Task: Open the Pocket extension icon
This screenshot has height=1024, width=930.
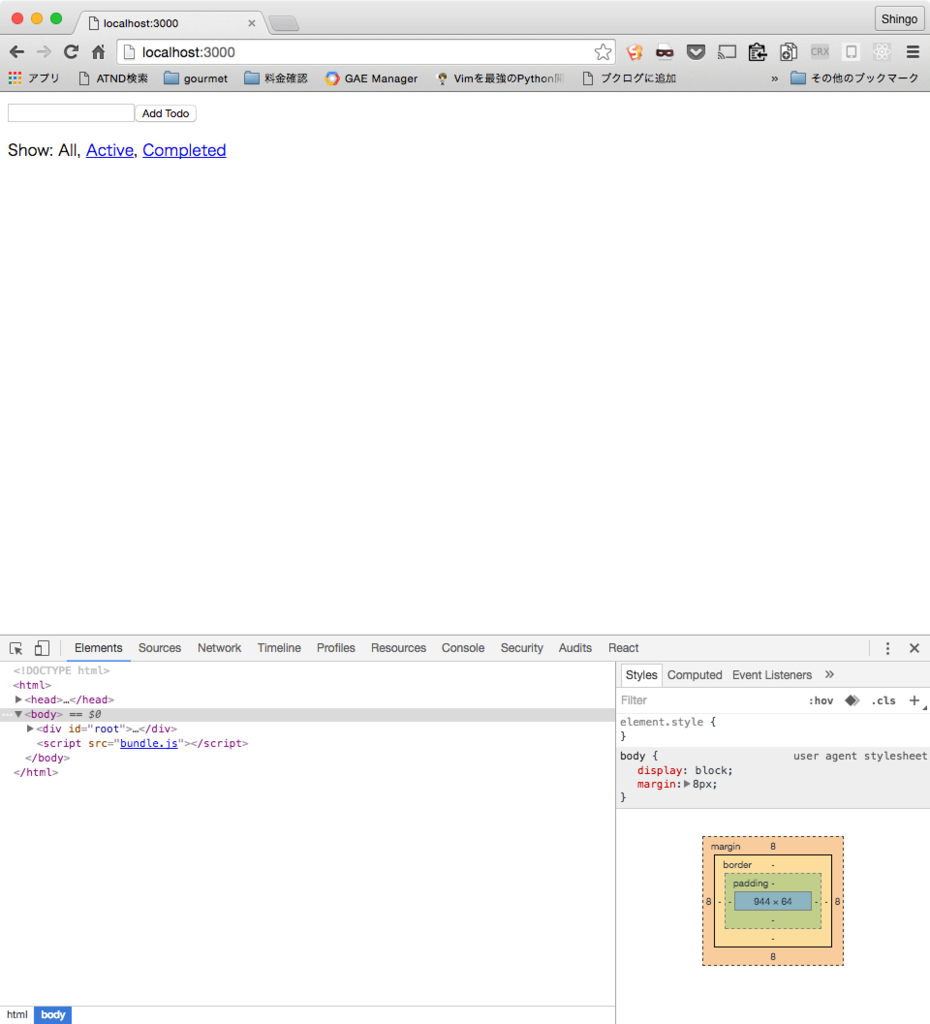Action: point(696,52)
